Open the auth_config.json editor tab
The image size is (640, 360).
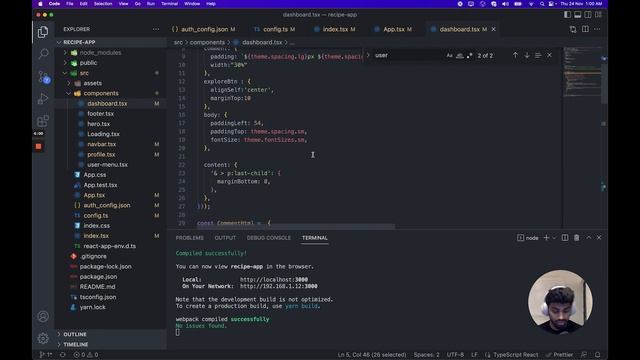204,29
